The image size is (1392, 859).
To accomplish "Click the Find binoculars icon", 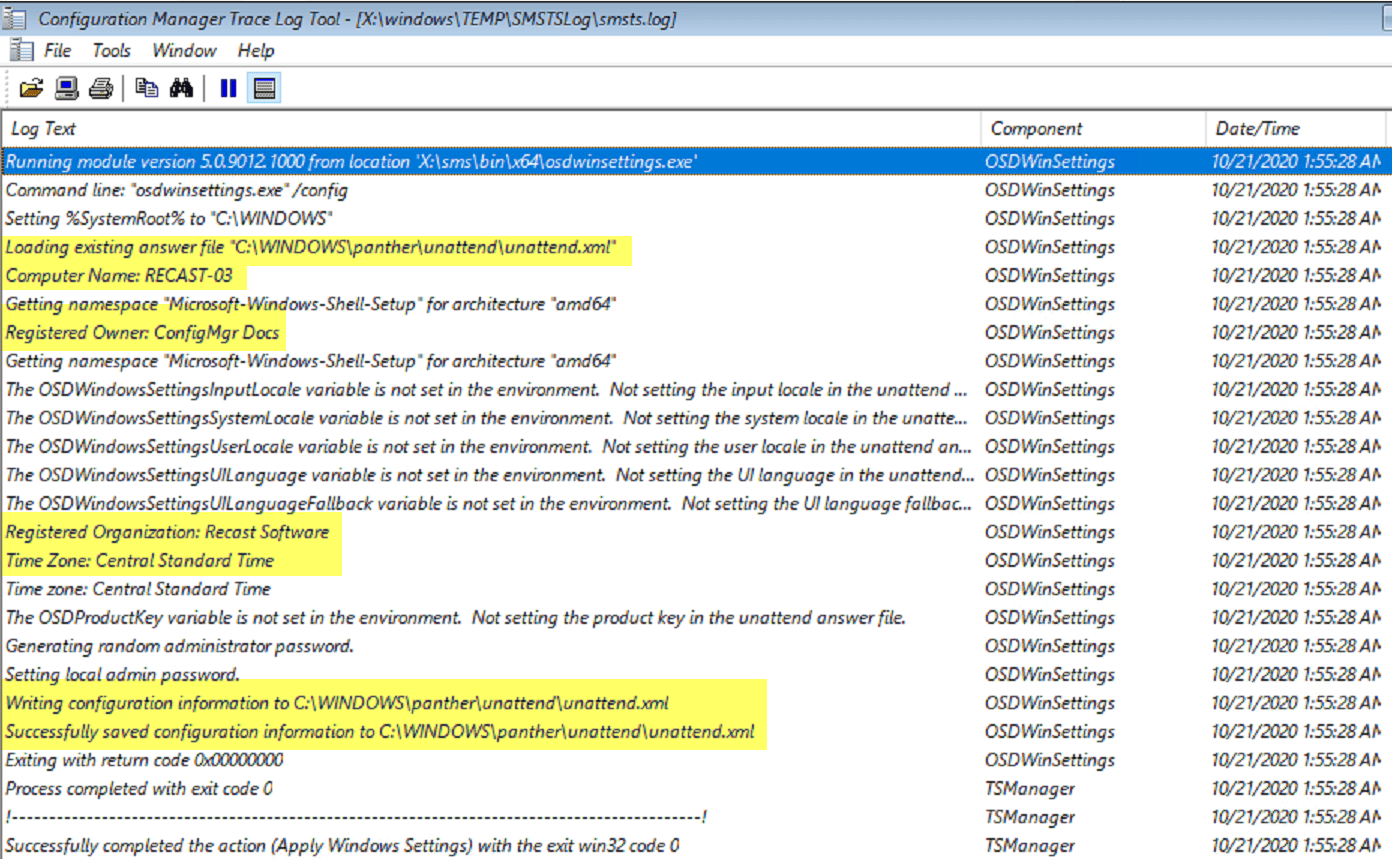I will tap(181, 89).
